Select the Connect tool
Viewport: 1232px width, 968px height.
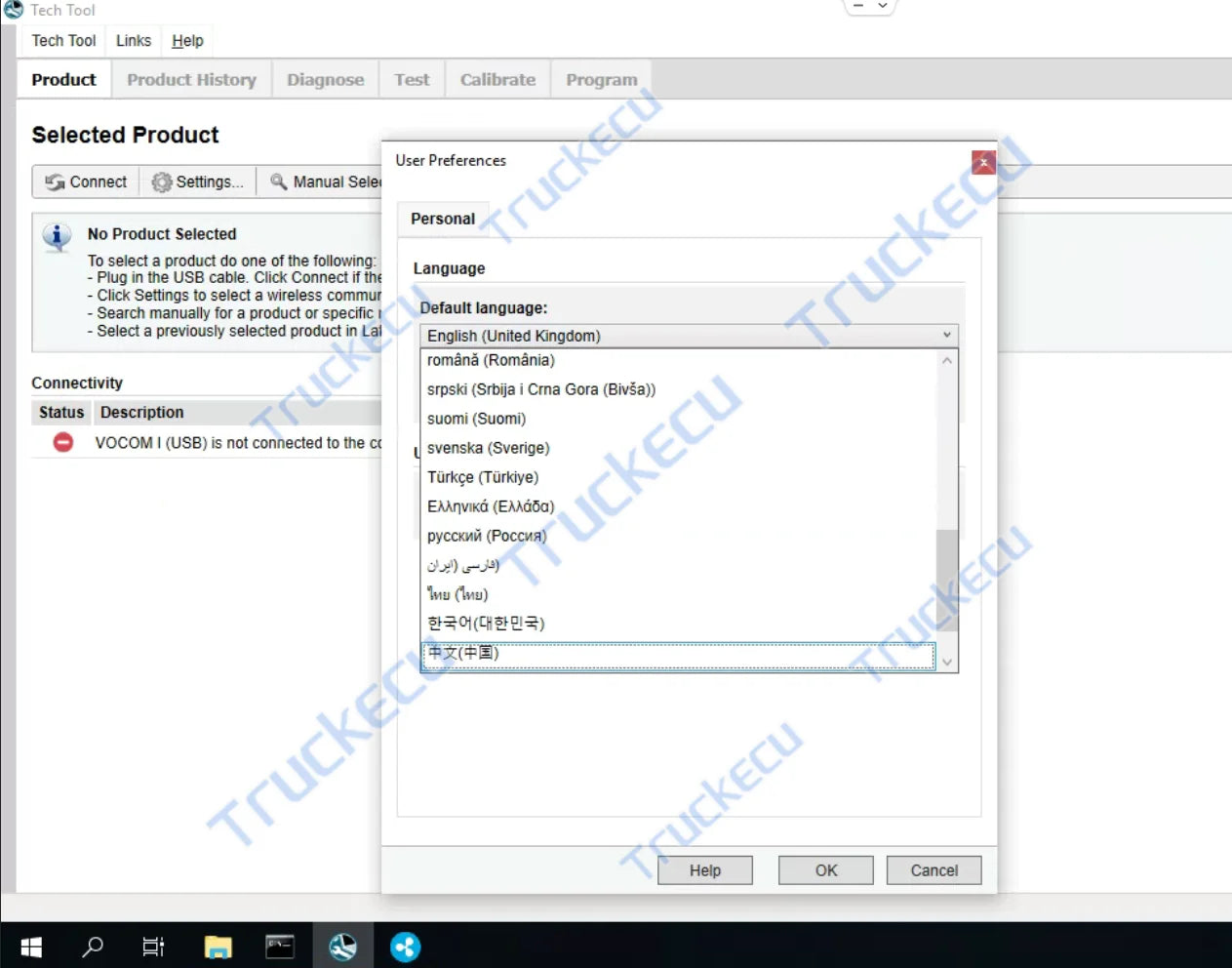pos(85,181)
